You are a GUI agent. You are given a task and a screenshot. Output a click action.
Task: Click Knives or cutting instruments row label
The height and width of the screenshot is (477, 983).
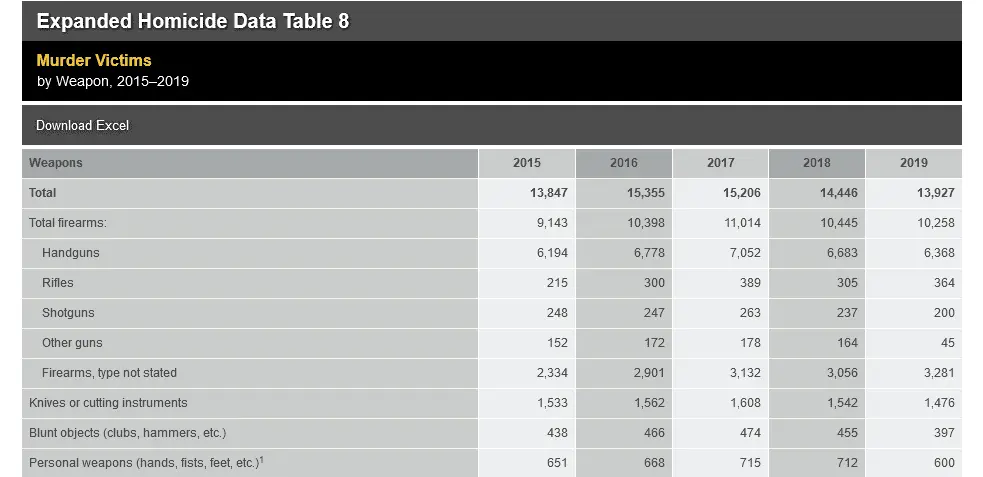point(108,403)
